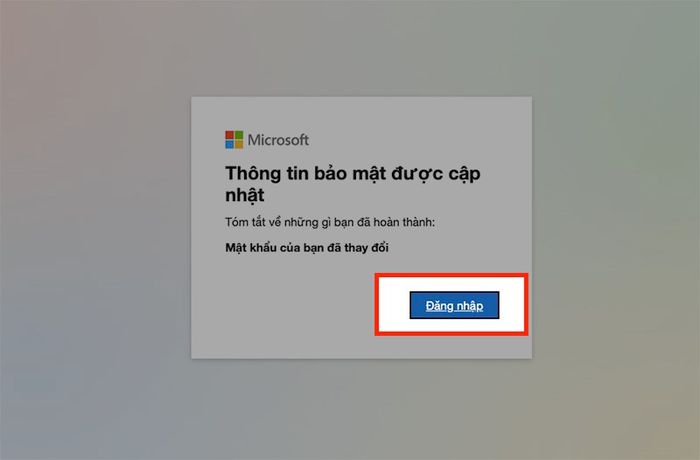Click the word cập ending heading's first line
This screenshot has width=700, height=460.
(x=464, y=175)
